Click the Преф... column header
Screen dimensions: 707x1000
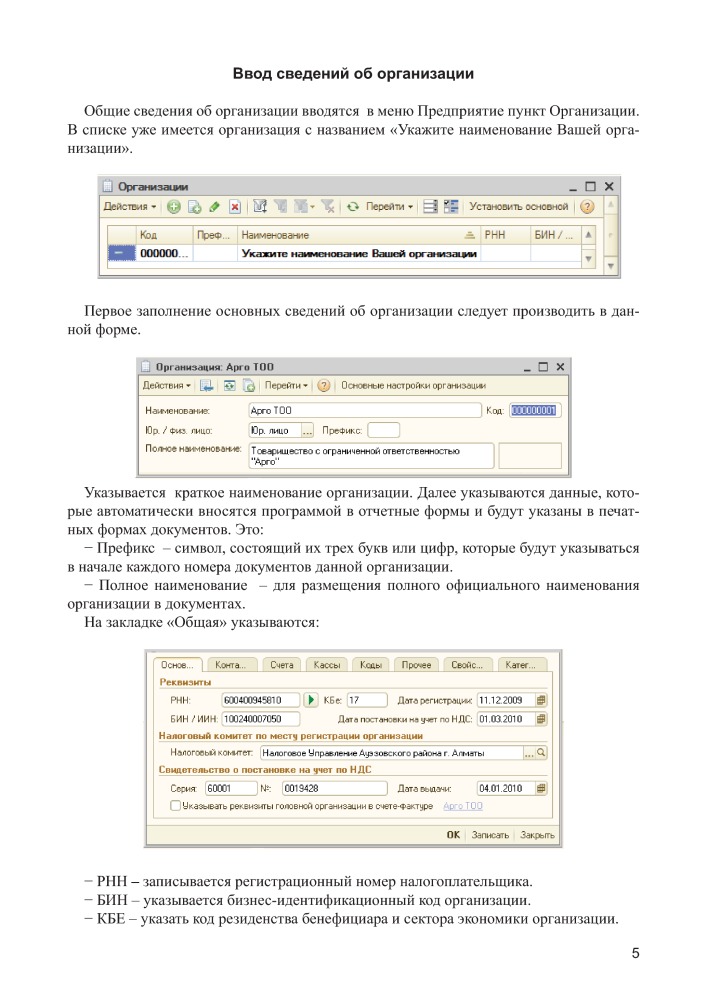click(x=214, y=235)
